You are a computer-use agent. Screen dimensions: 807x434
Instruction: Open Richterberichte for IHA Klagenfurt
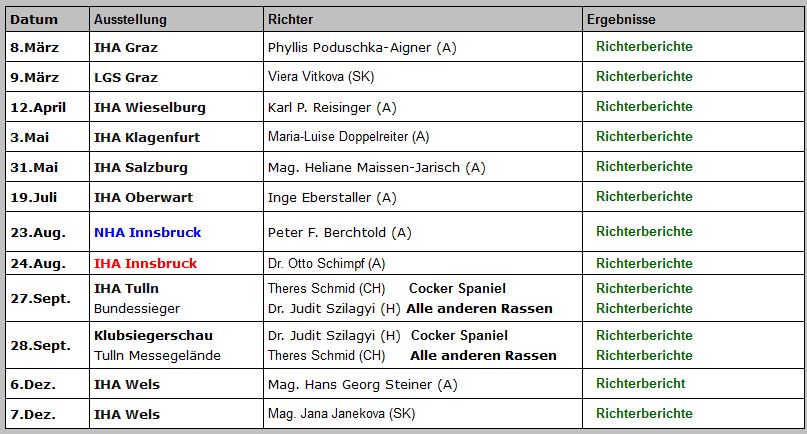pyautogui.click(x=644, y=137)
